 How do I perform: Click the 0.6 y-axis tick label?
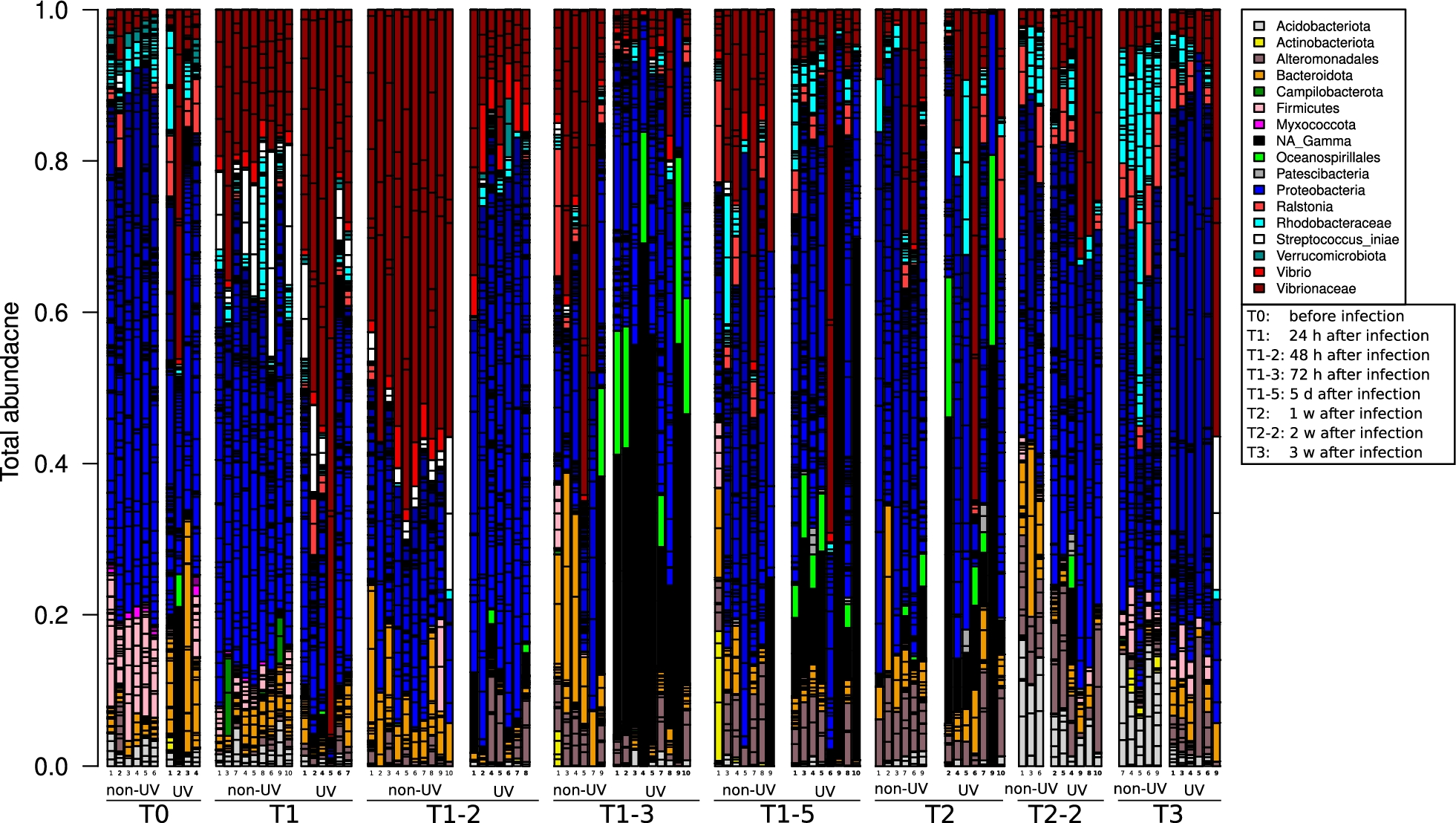pyautogui.click(x=51, y=313)
